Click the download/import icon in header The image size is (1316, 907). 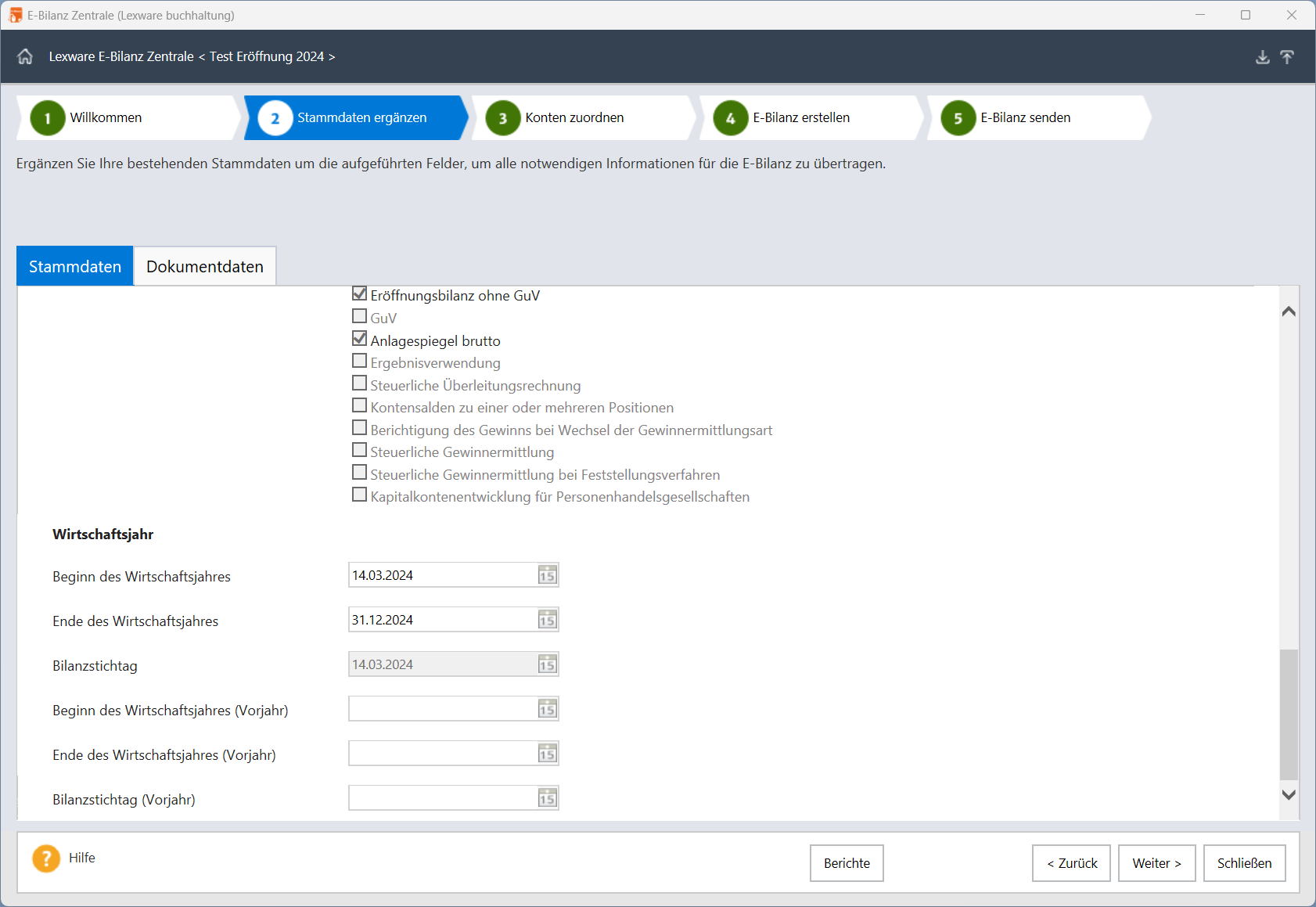coord(1262,57)
